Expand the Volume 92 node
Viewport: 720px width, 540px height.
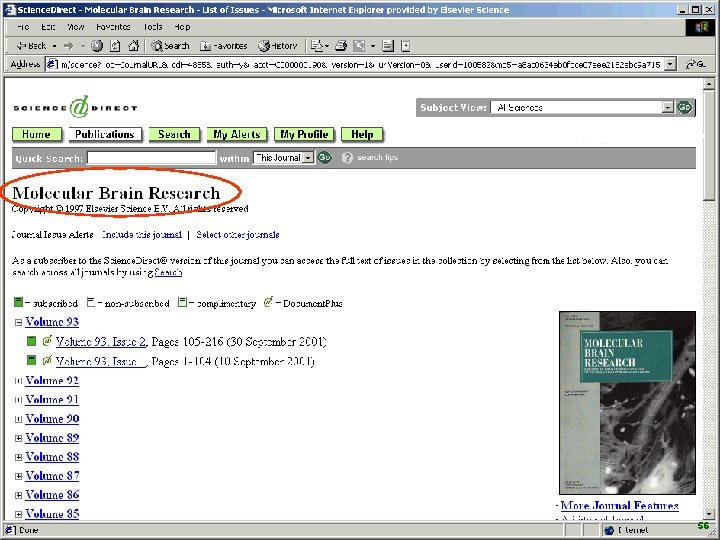click(18, 381)
